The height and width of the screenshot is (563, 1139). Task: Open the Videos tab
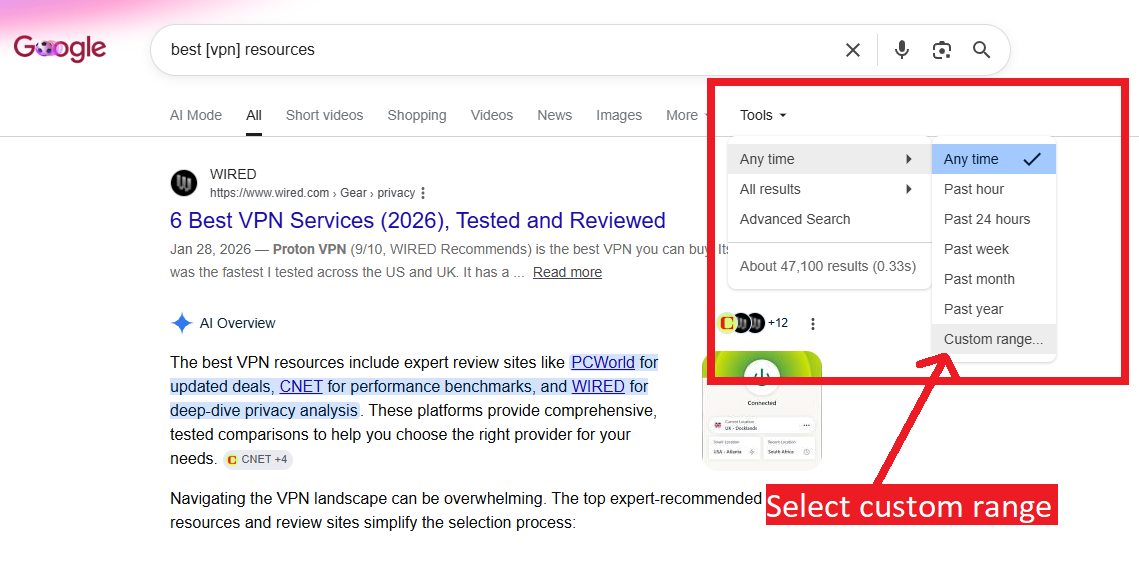click(x=492, y=116)
